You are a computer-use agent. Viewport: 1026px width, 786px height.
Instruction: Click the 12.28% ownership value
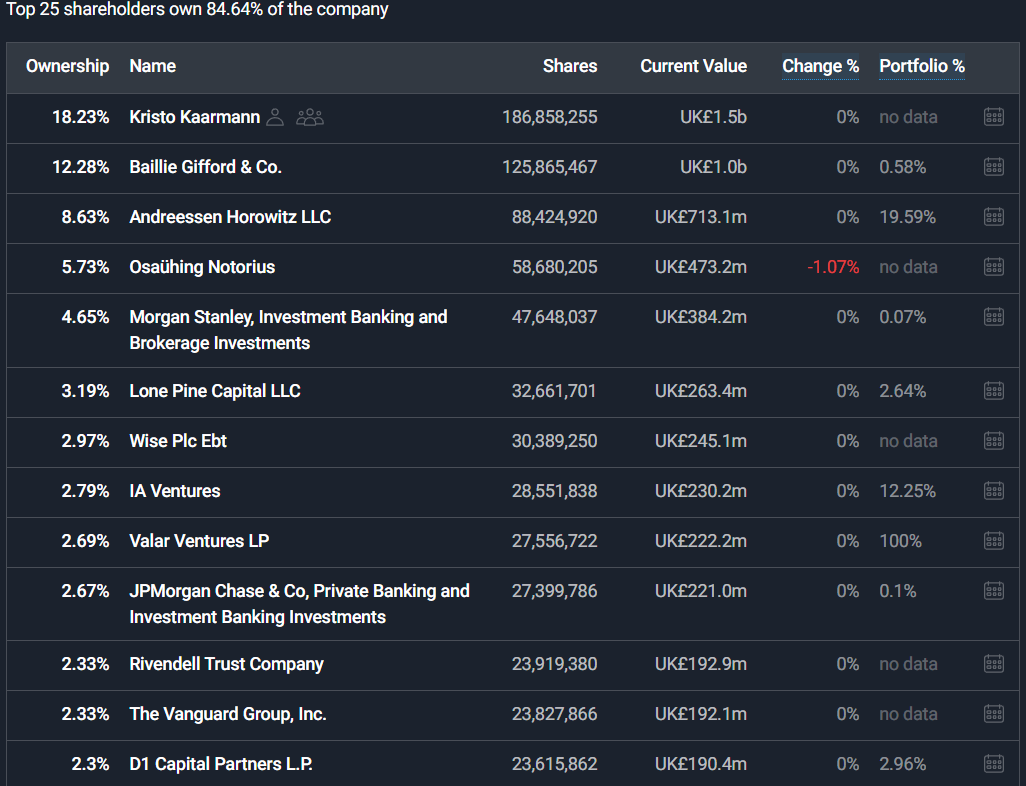coord(80,167)
